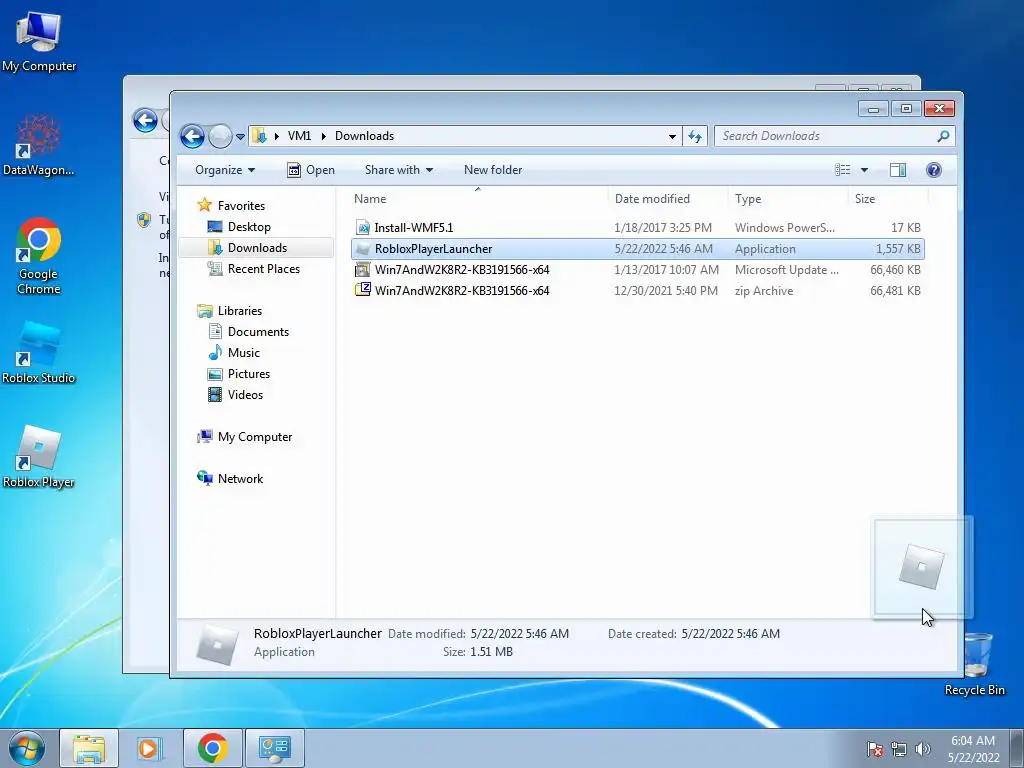Open Chrome from the taskbar
The width and height of the screenshot is (1024, 768).
pos(213,748)
